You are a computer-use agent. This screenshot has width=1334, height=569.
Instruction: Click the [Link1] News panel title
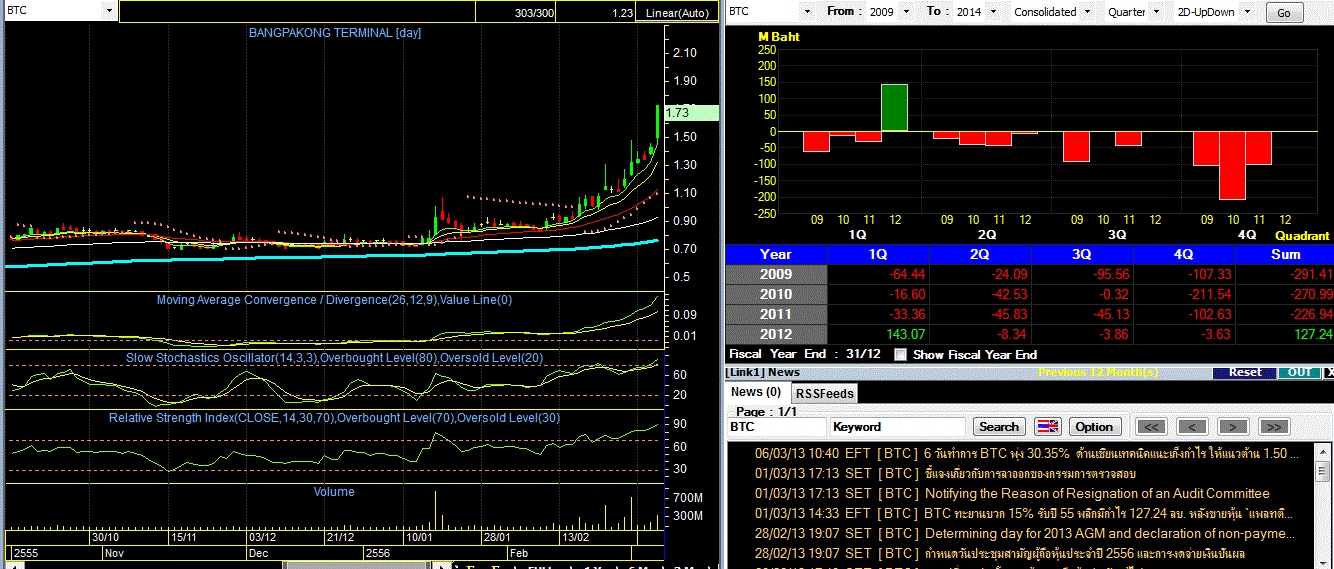click(x=764, y=372)
